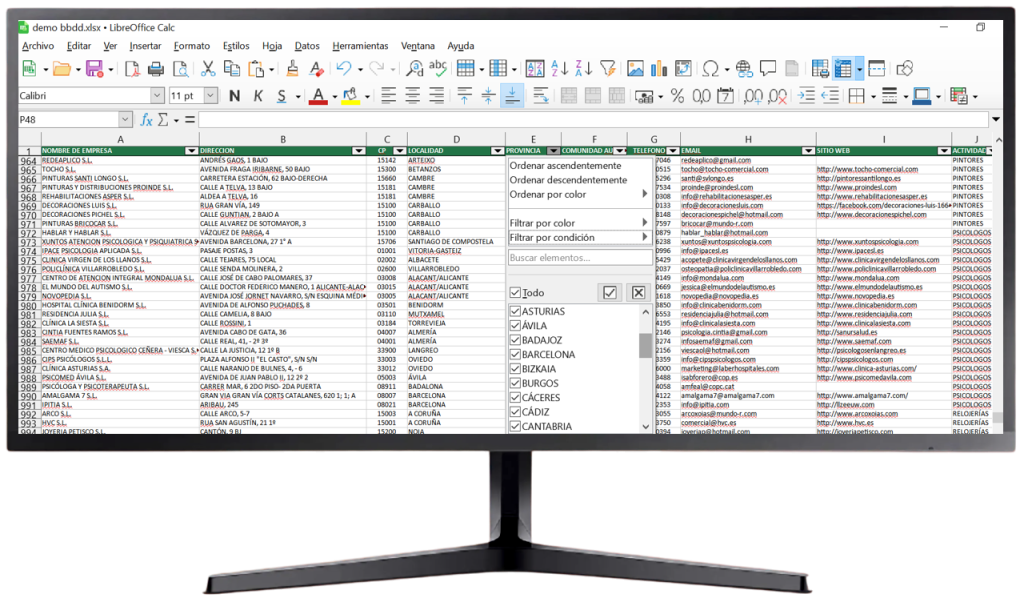The image size is (1024, 602).
Task: Uncheck the ASTURIAS filter checkbox
Action: (515, 312)
